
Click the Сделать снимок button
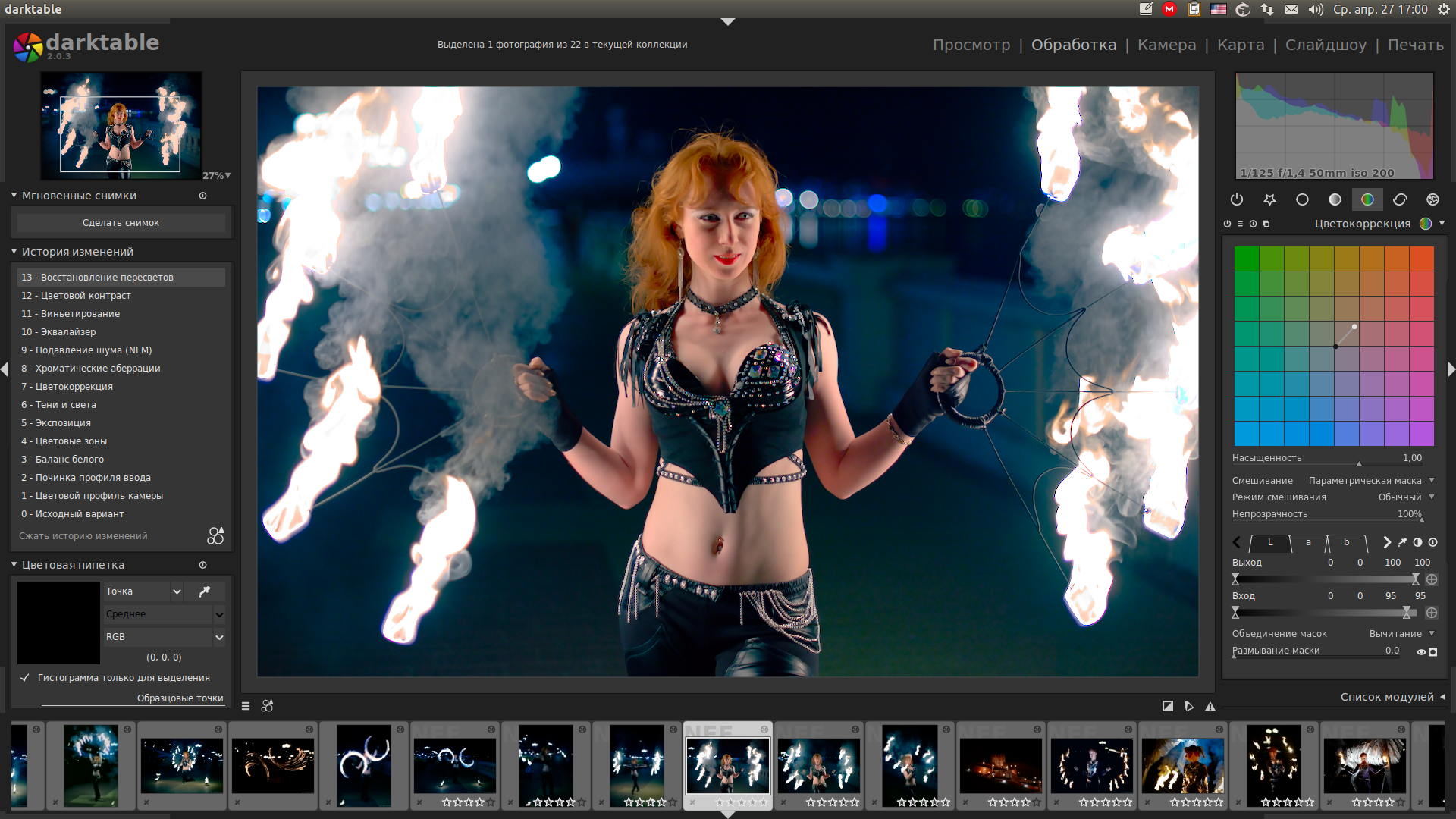click(121, 223)
